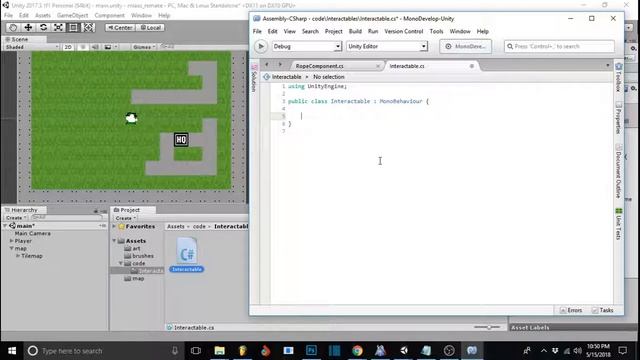Select the Interactable C# script asset

(x=187, y=255)
